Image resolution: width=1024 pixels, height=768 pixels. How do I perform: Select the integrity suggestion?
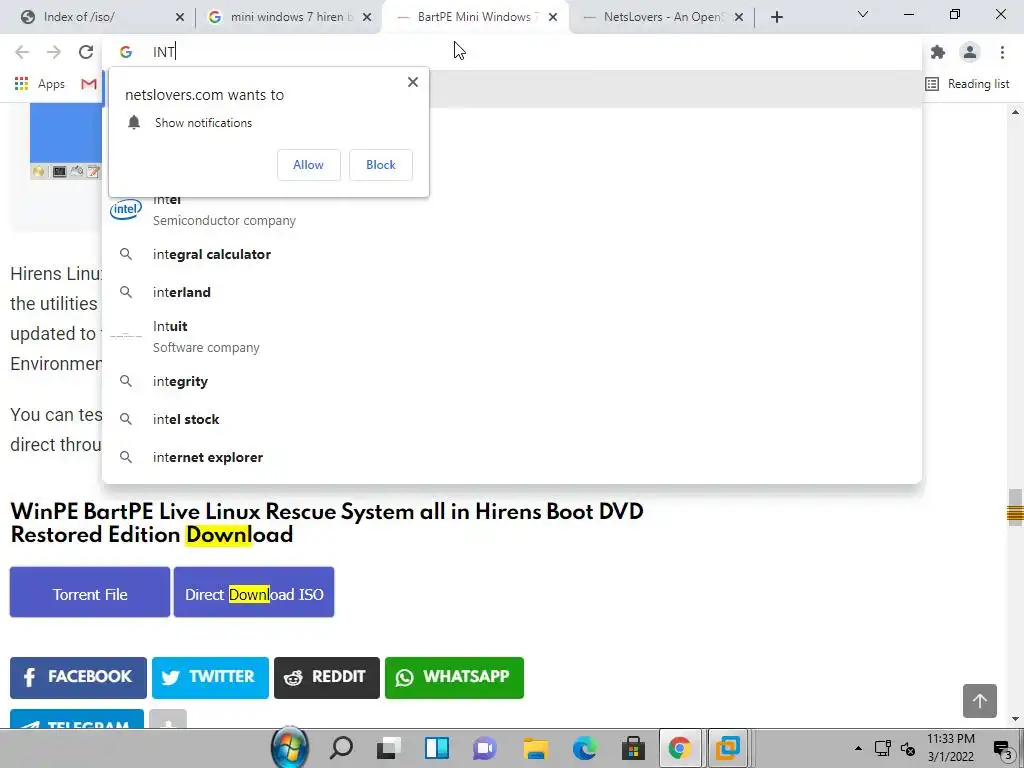pyautogui.click(x=511, y=381)
